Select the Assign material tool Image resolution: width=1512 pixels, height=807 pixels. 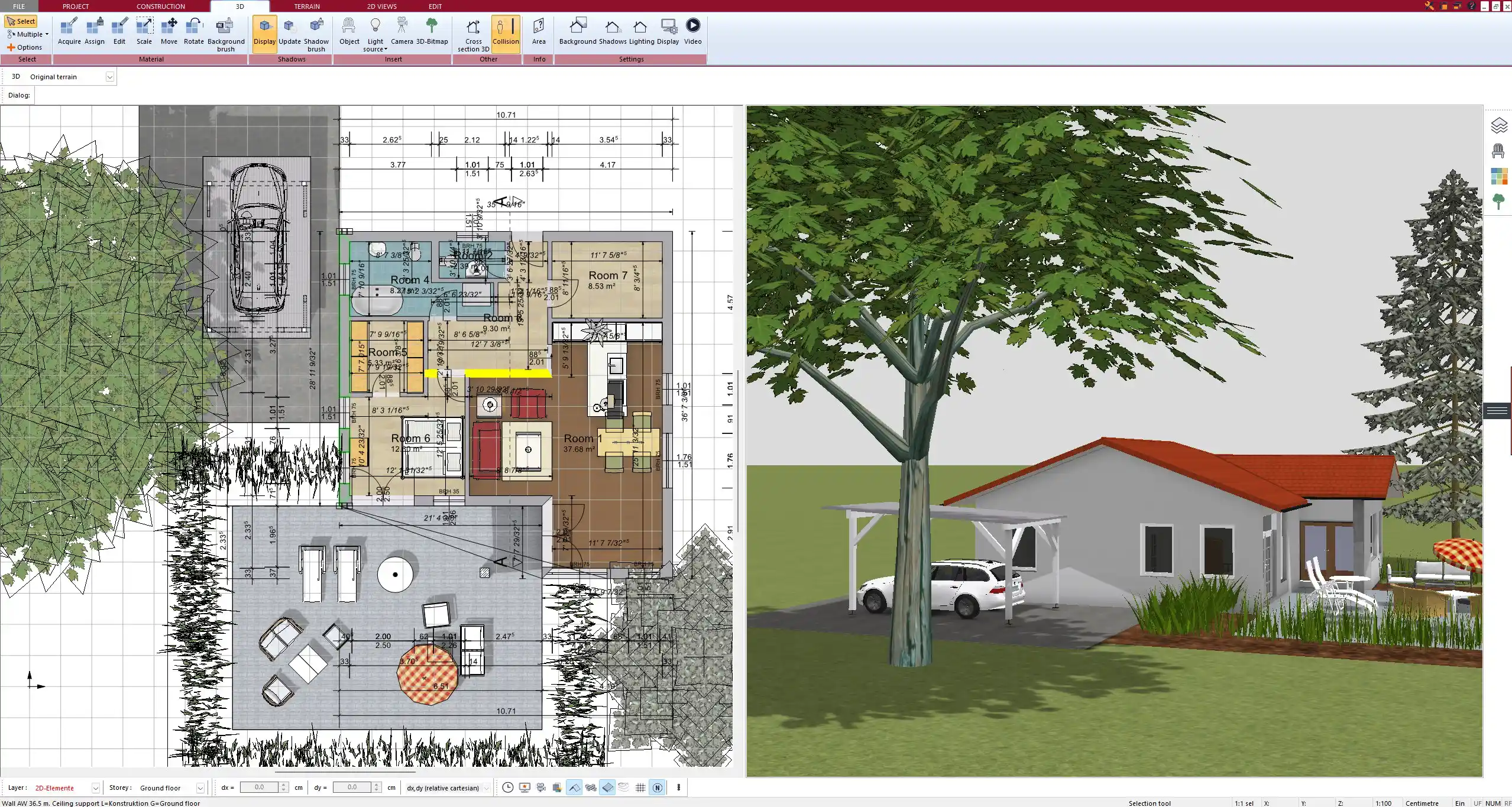95,31
